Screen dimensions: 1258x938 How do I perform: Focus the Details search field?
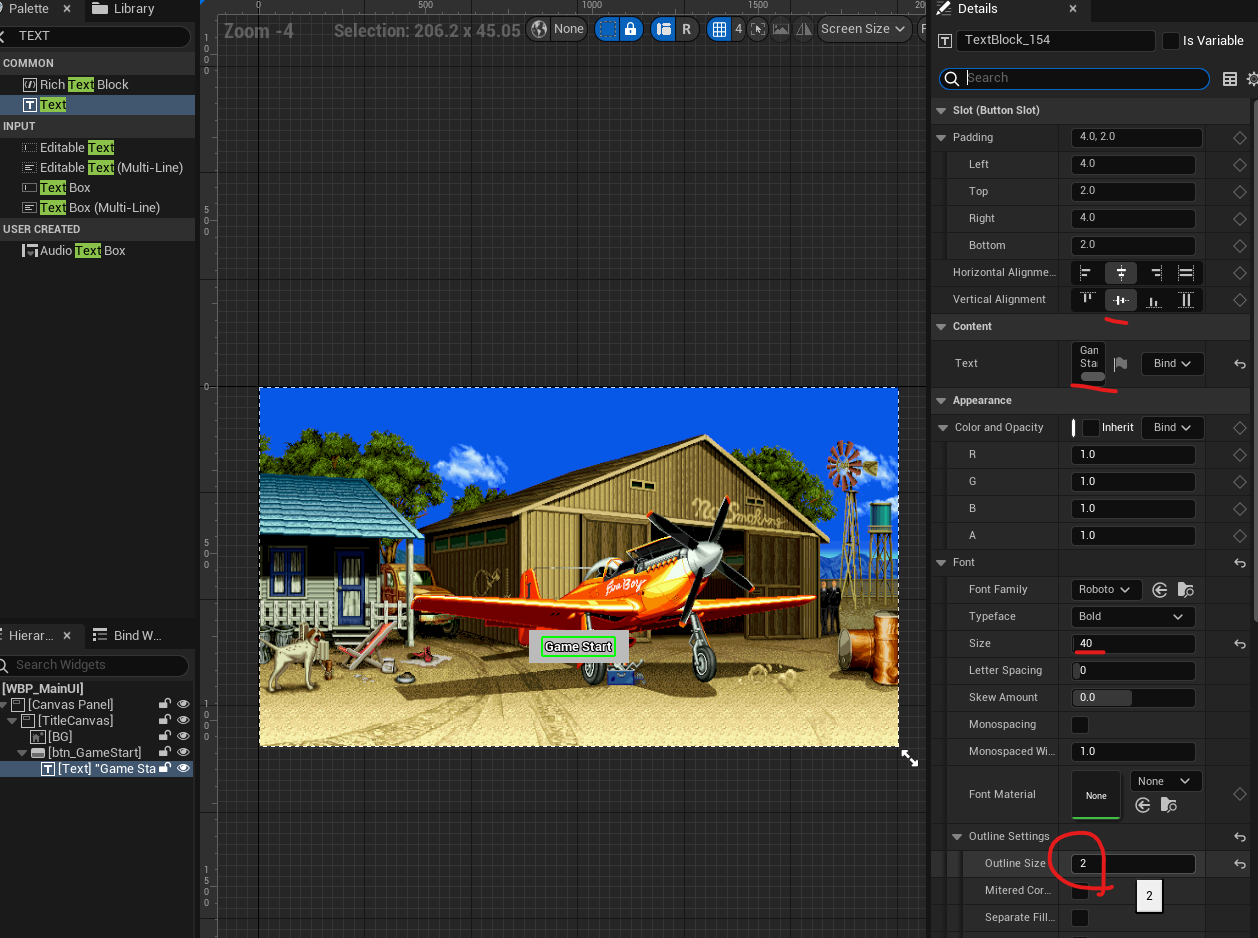[1074, 79]
